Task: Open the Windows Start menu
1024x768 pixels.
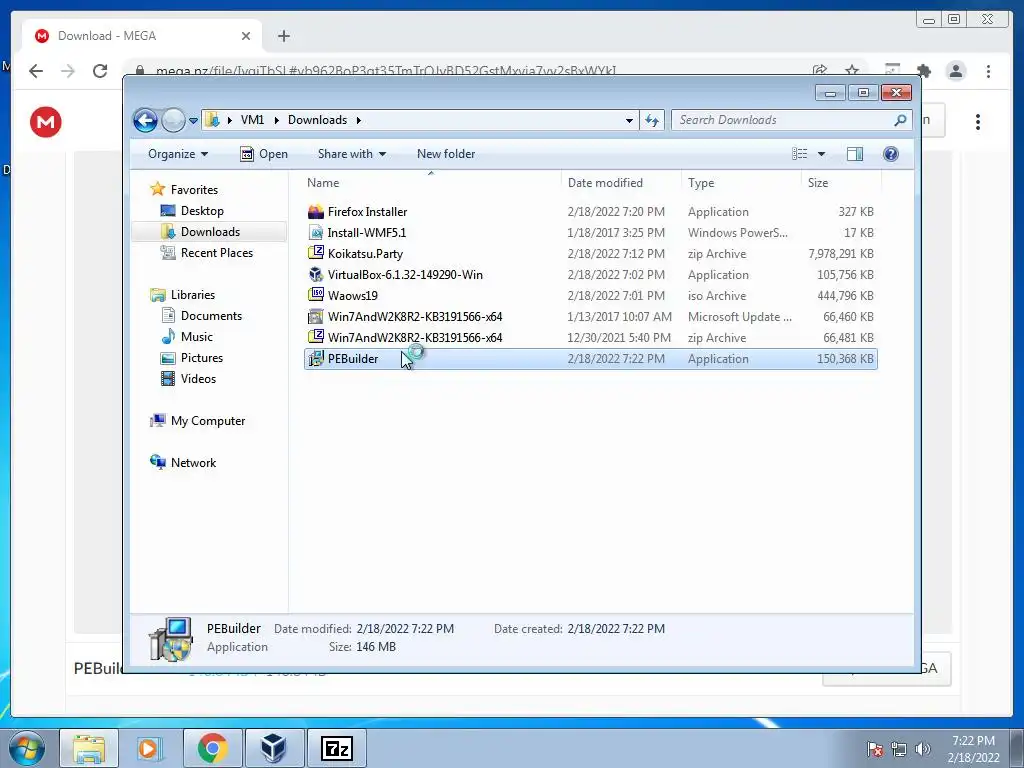Action: click(x=27, y=748)
